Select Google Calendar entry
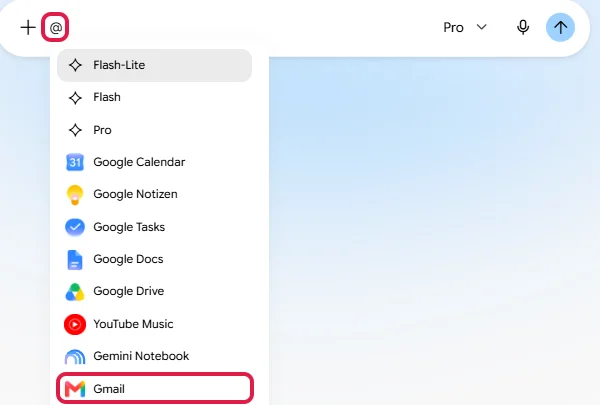Image resolution: width=600 pixels, height=405 pixels. [x=155, y=162]
